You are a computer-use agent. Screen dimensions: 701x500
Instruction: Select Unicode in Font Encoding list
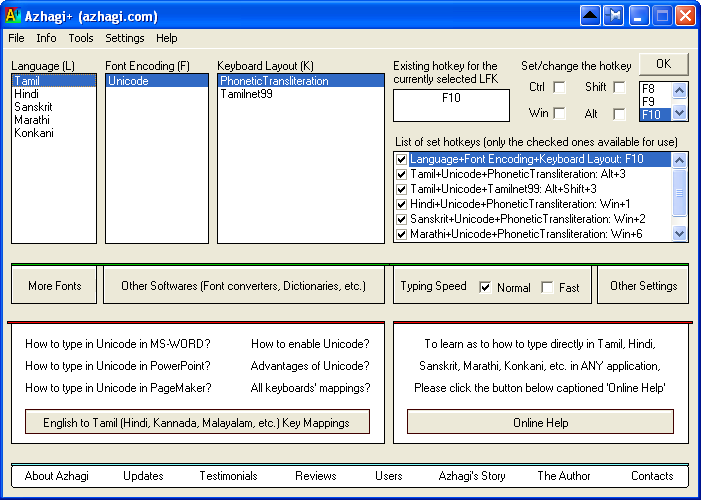tap(157, 81)
